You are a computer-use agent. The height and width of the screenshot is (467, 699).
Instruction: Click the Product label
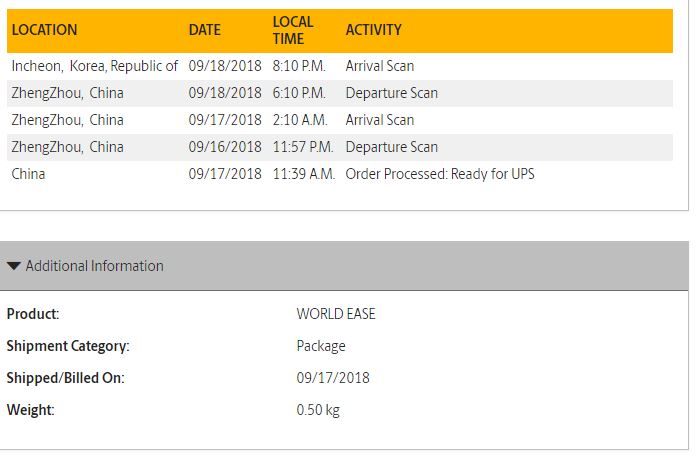(x=33, y=314)
